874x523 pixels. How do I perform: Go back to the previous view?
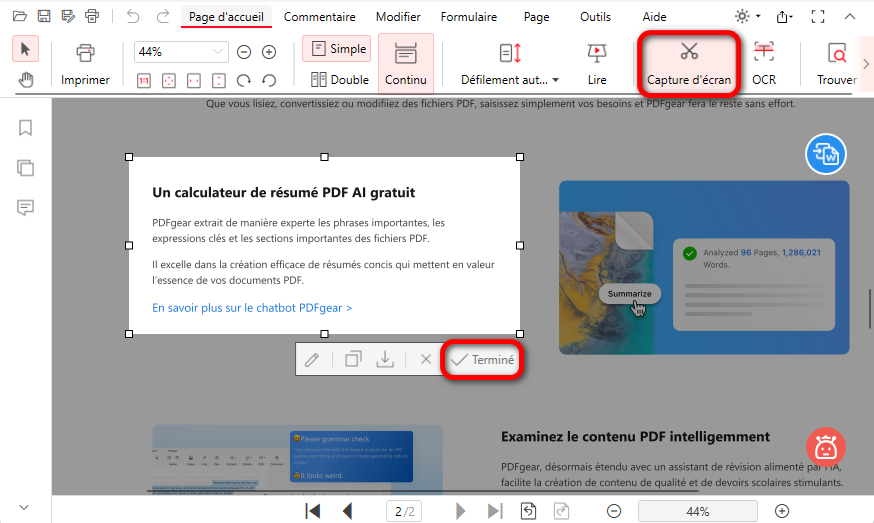[x=528, y=511]
